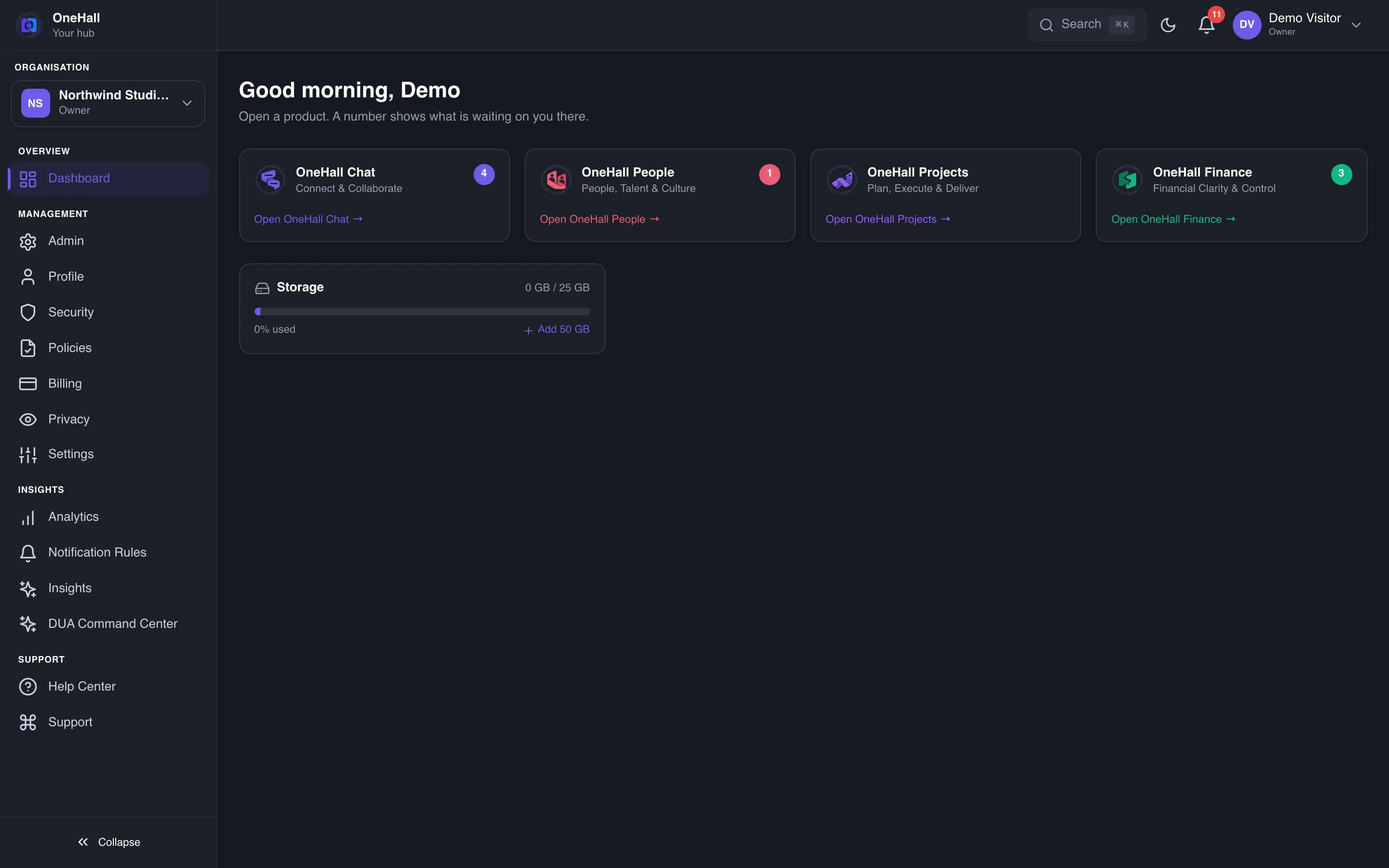
Task: Click the OneHall People badge showing 1
Action: point(770,174)
